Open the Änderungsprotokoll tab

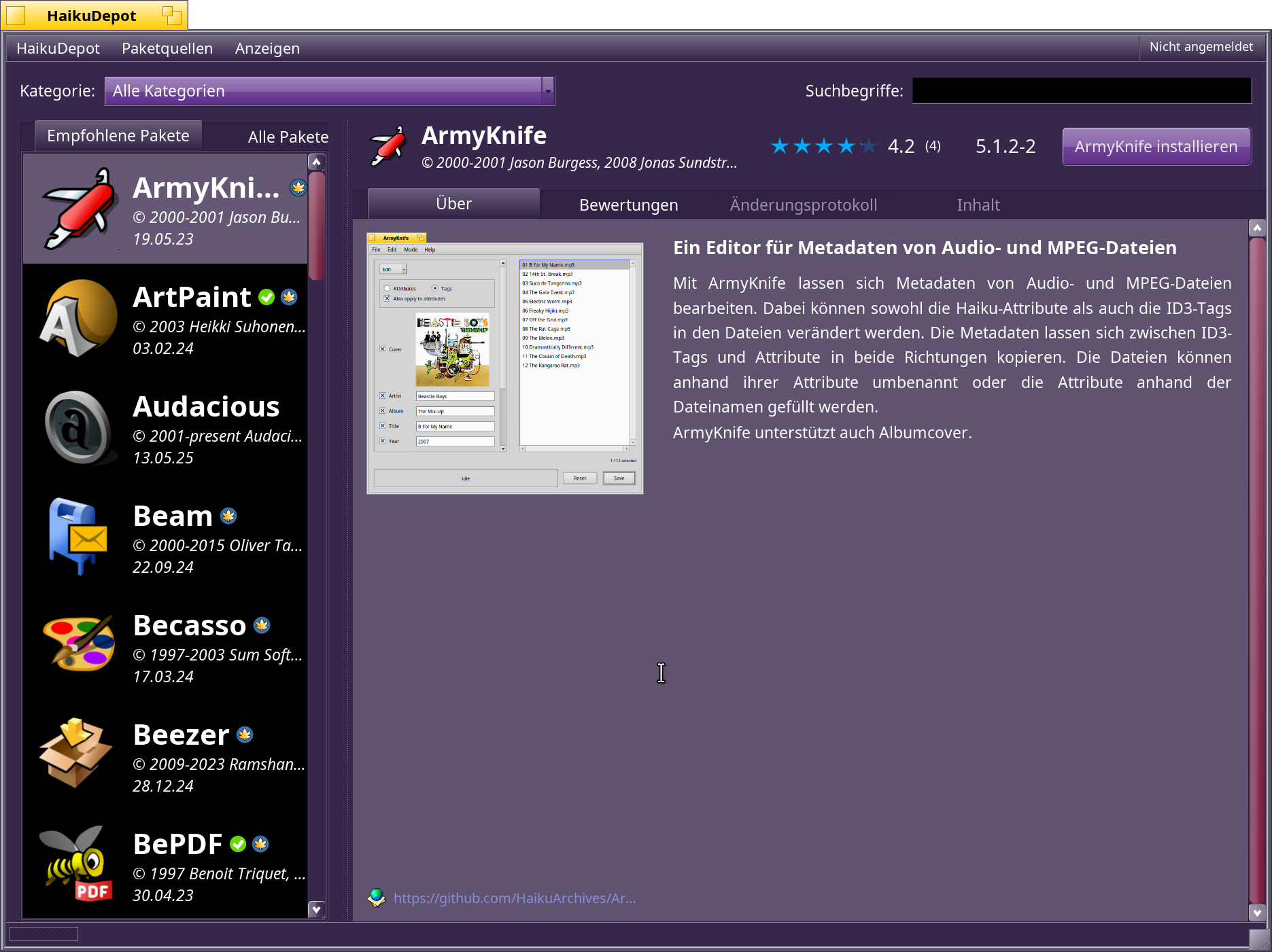[803, 205]
